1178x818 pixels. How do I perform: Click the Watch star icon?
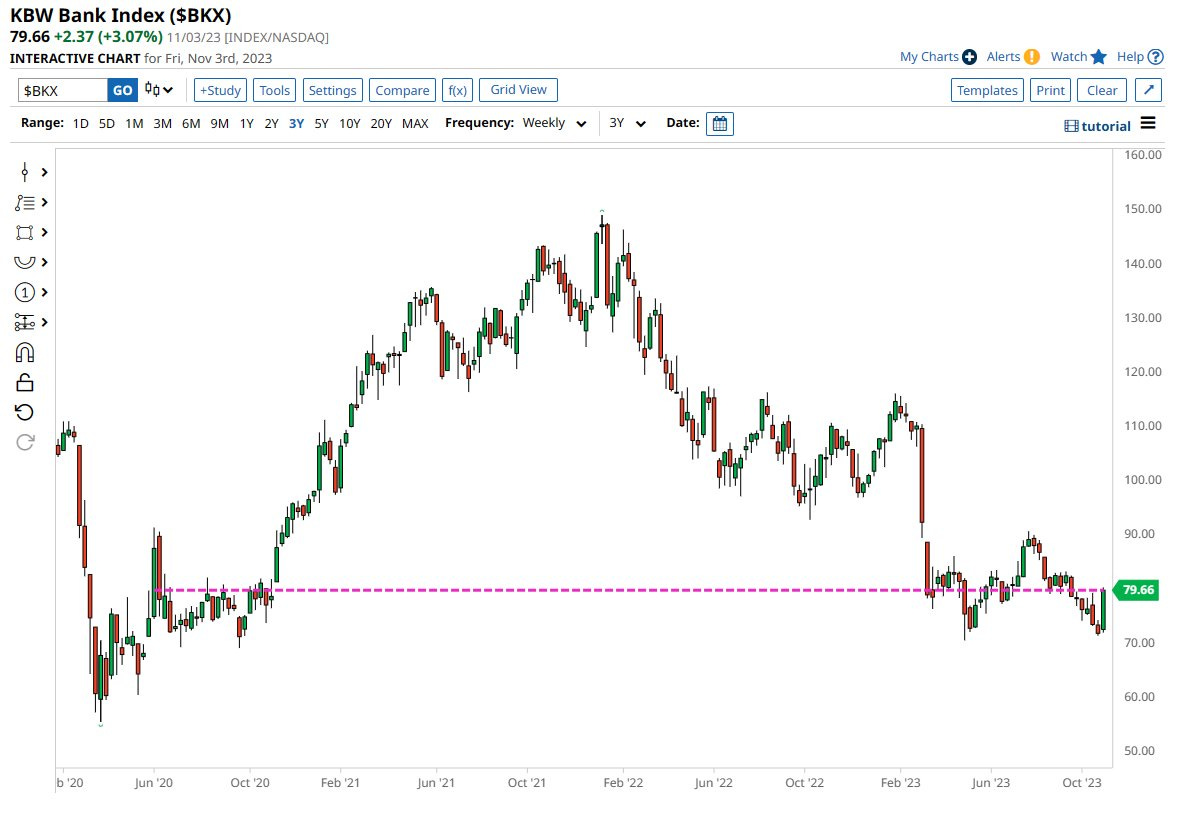coord(1099,57)
